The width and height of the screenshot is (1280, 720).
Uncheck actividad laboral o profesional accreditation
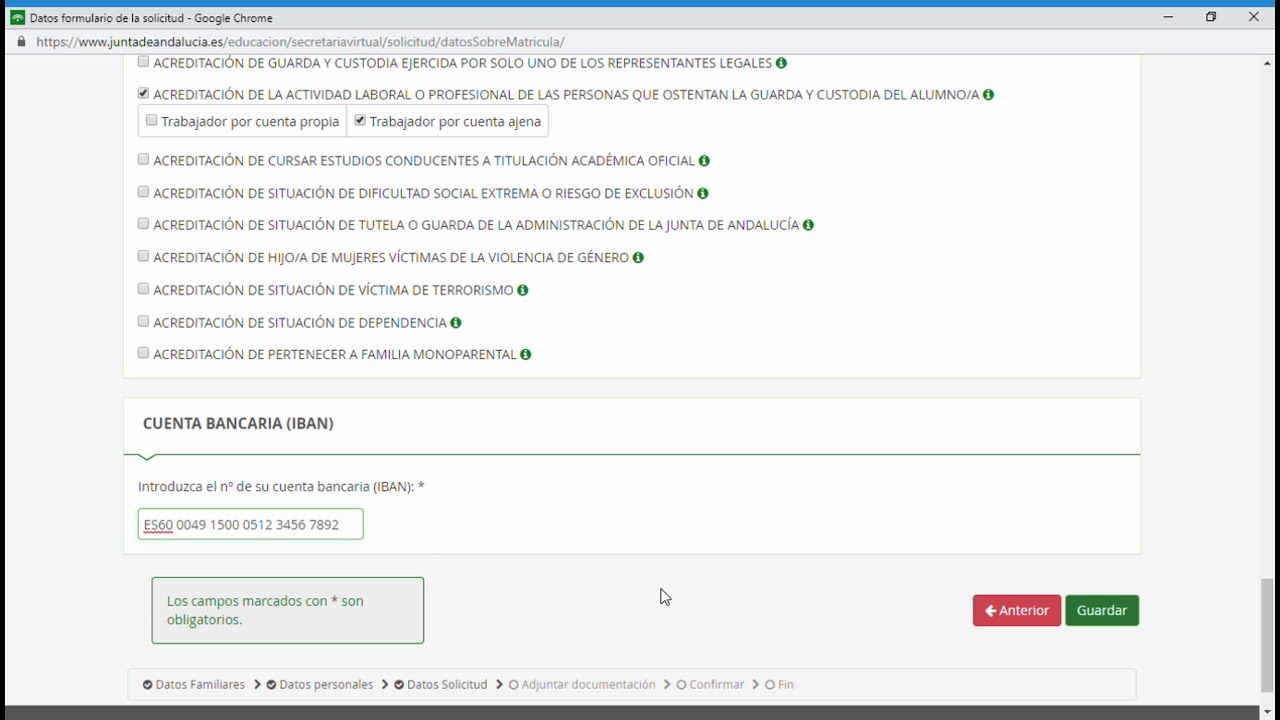pyautogui.click(x=143, y=94)
